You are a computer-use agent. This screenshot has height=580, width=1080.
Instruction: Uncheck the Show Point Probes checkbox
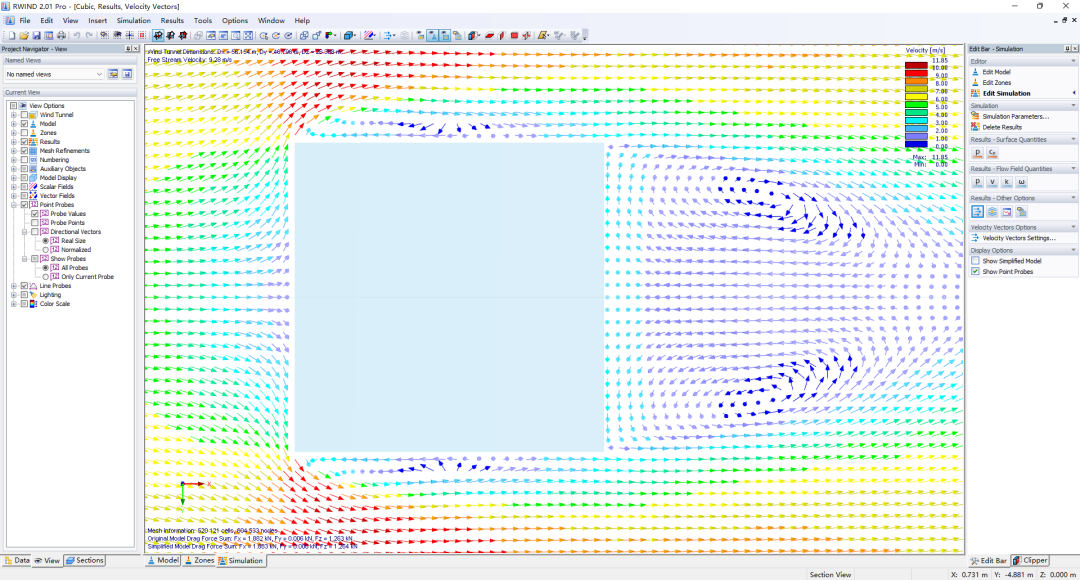[975, 271]
